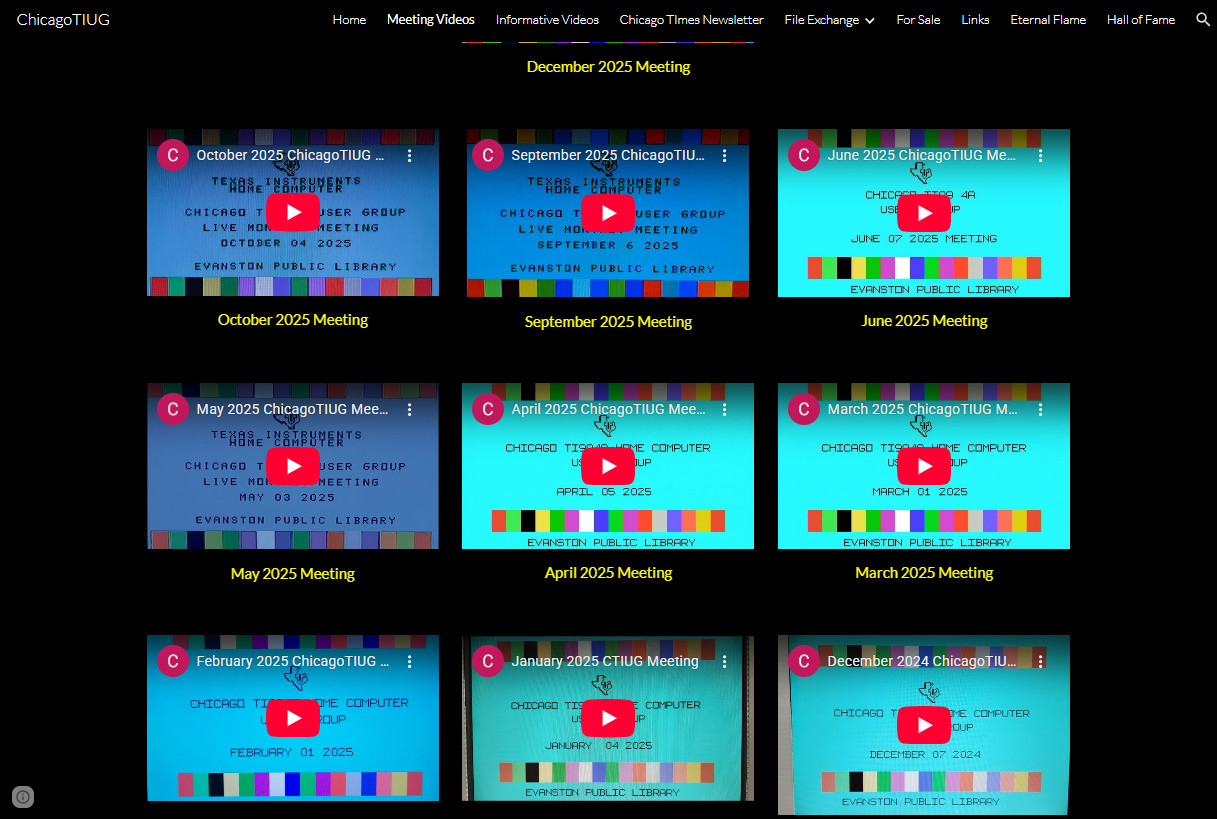1217x819 pixels.
Task: Click channel avatar on April 2025 video
Action: pyautogui.click(x=487, y=410)
